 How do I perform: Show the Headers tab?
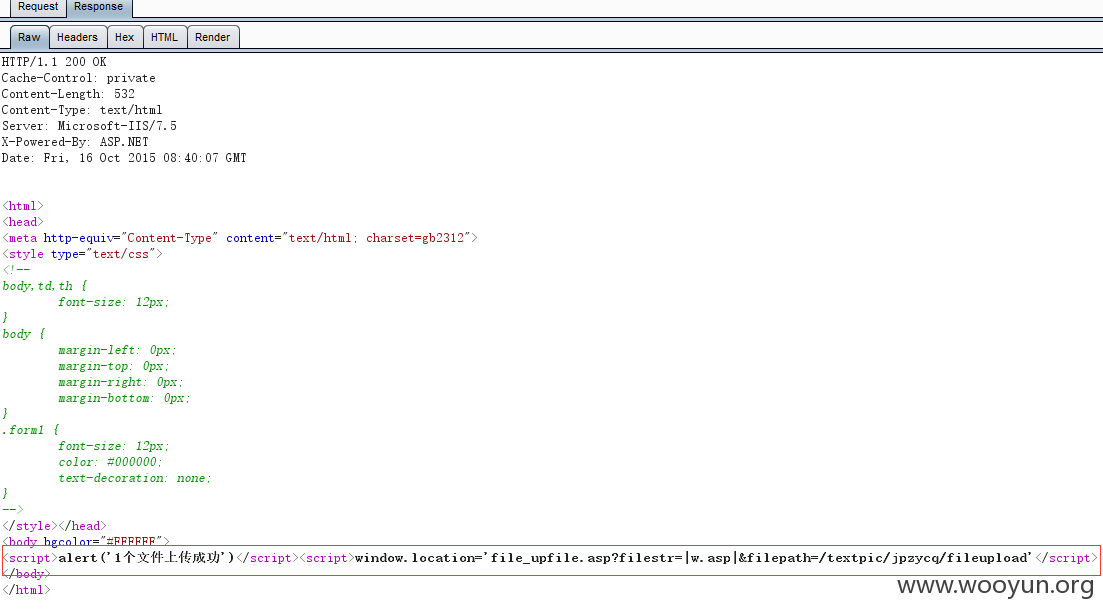tap(77, 37)
